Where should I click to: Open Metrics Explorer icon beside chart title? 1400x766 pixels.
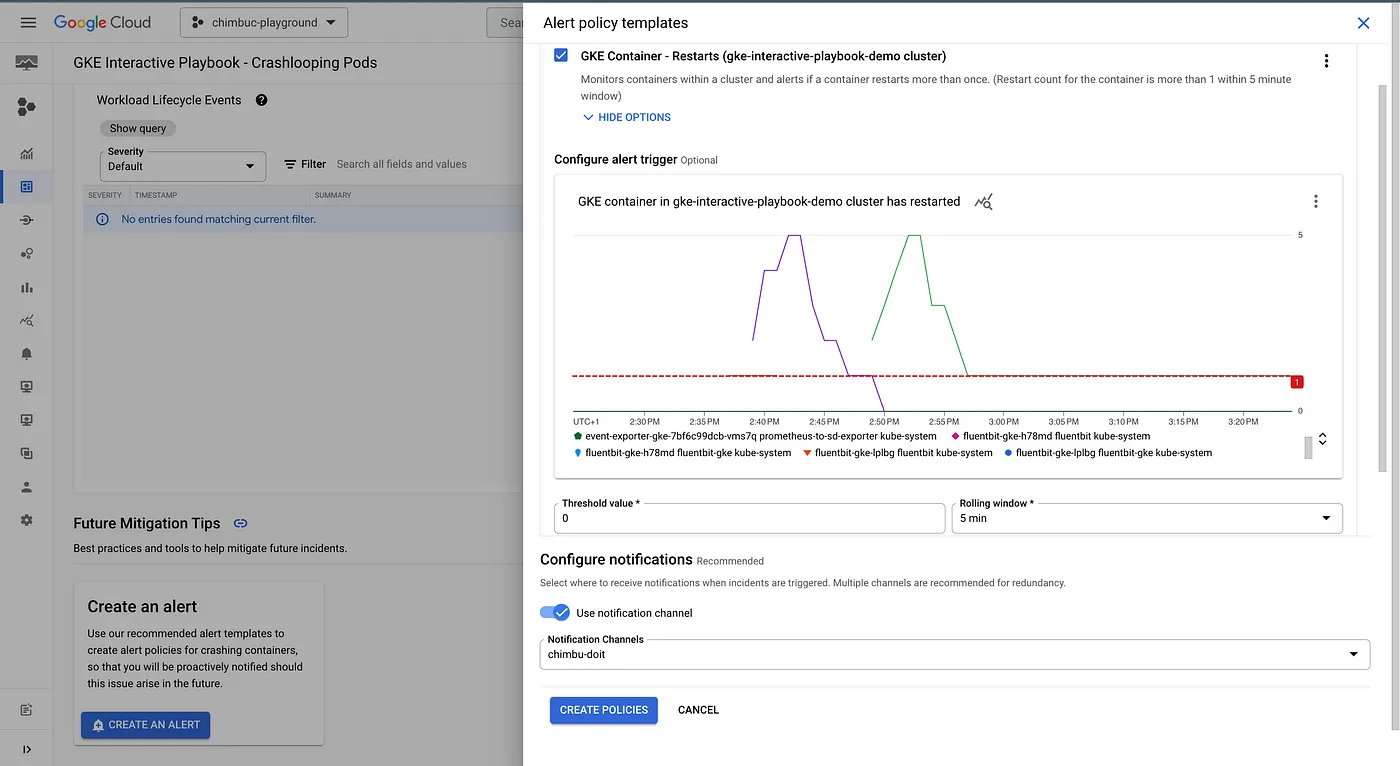pyautogui.click(x=984, y=202)
